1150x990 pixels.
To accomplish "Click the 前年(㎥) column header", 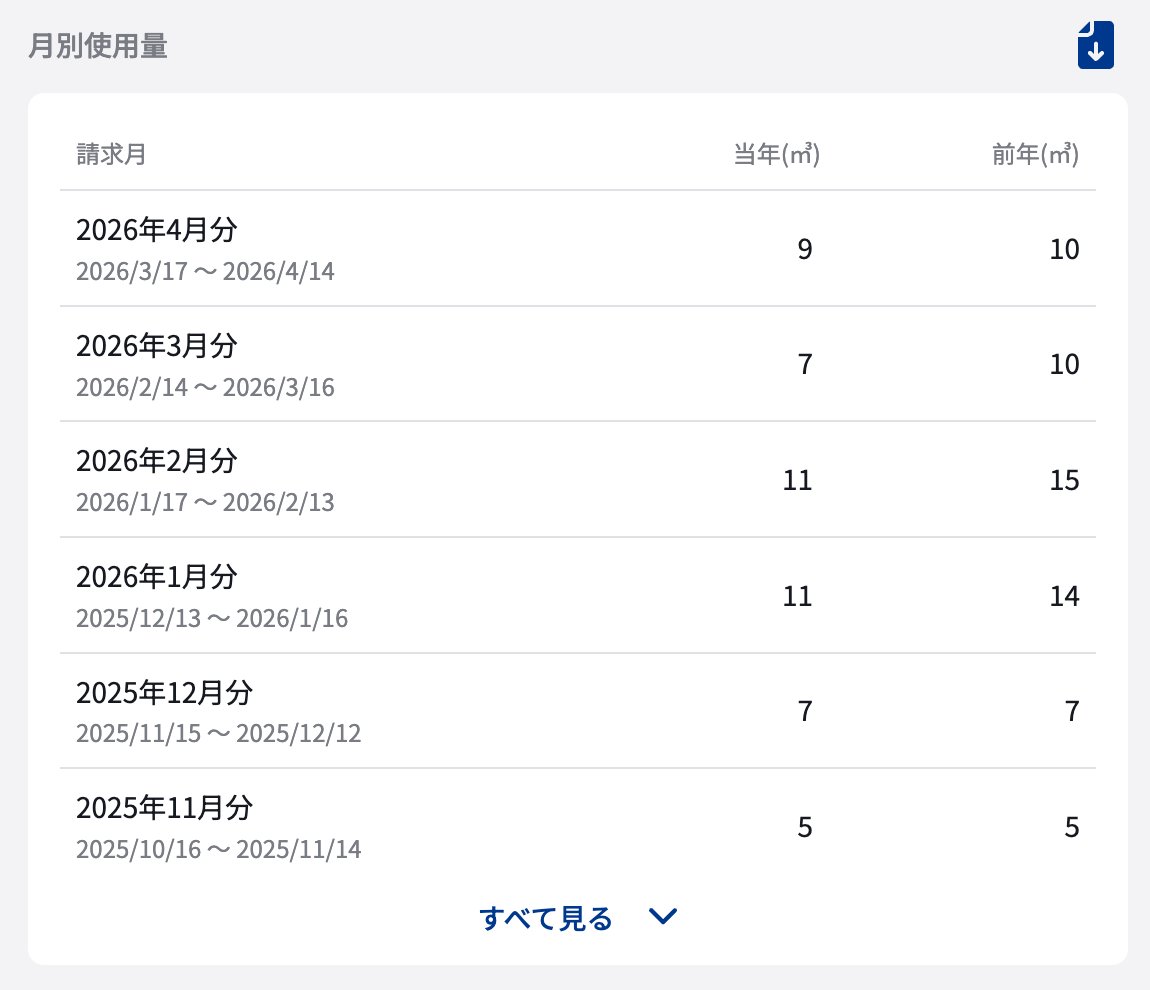I will click(x=1035, y=154).
